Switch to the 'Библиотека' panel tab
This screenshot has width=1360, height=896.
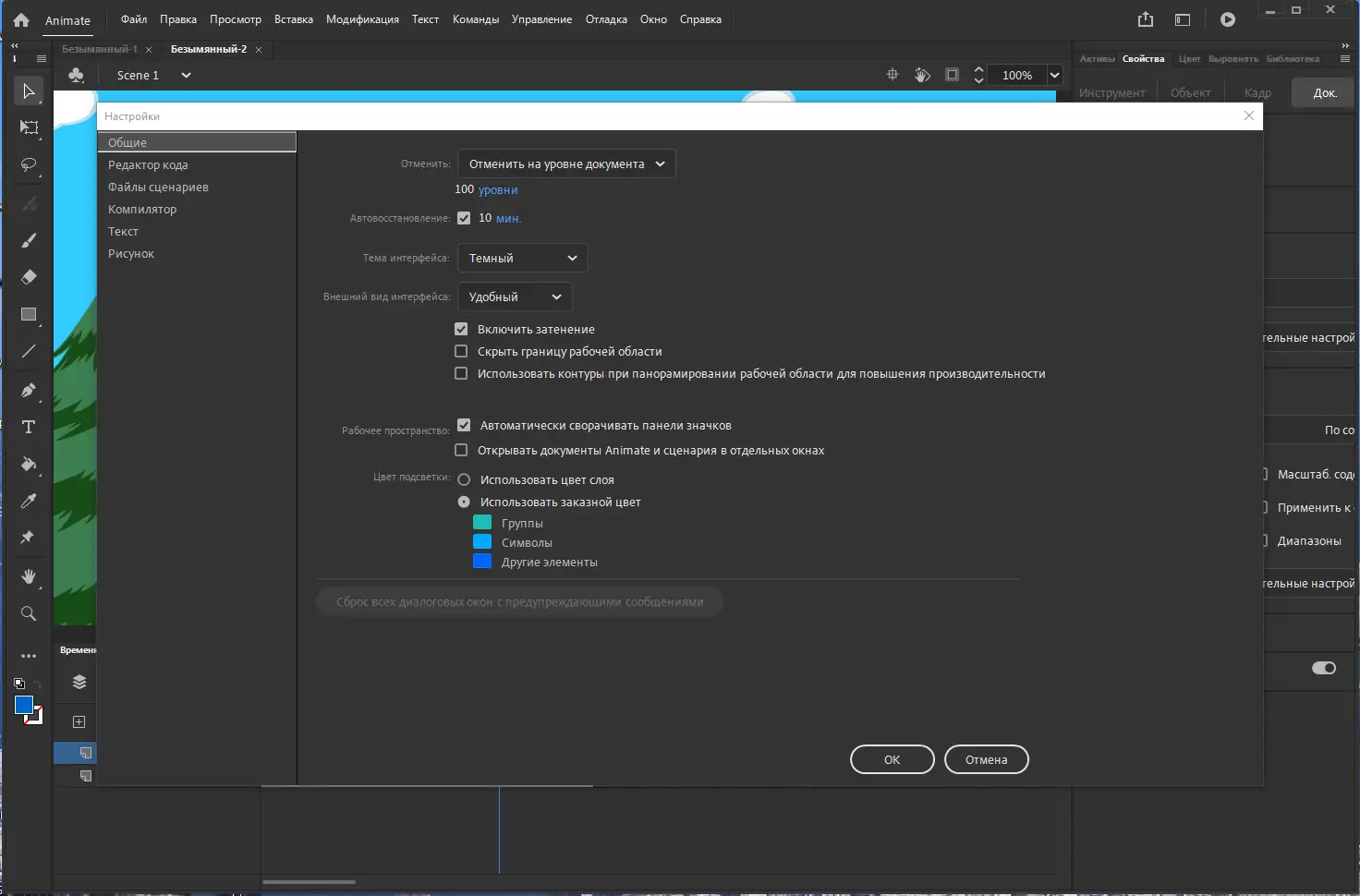pos(1293,58)
